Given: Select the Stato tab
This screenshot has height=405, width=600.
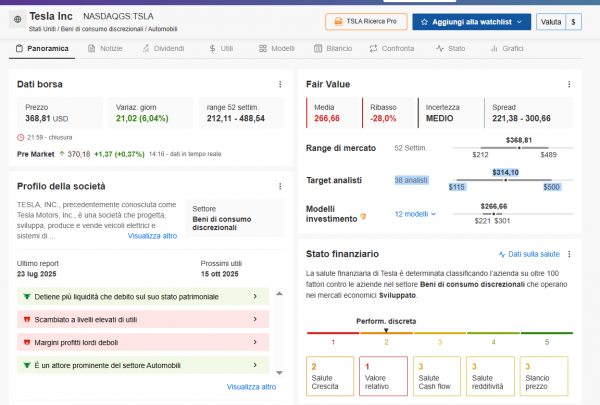Looking at the screenshot, I should [451, 49].
